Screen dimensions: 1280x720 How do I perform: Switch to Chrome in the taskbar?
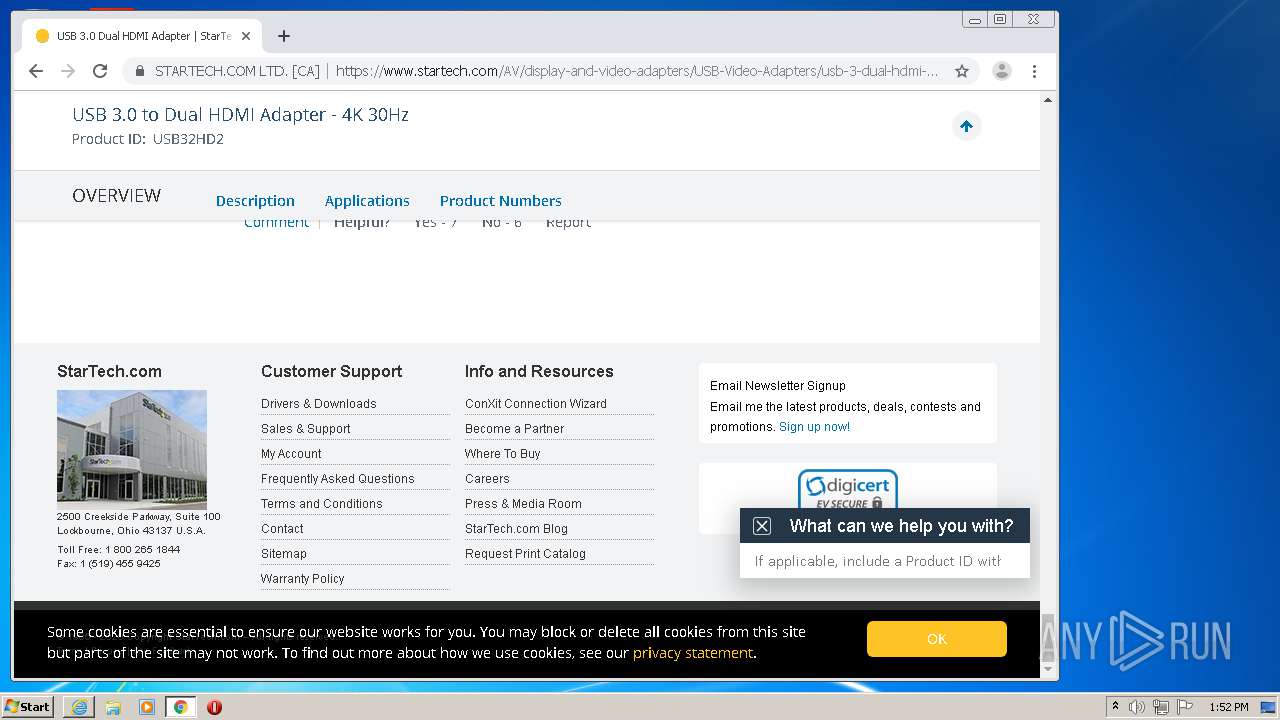pos(181,707)
